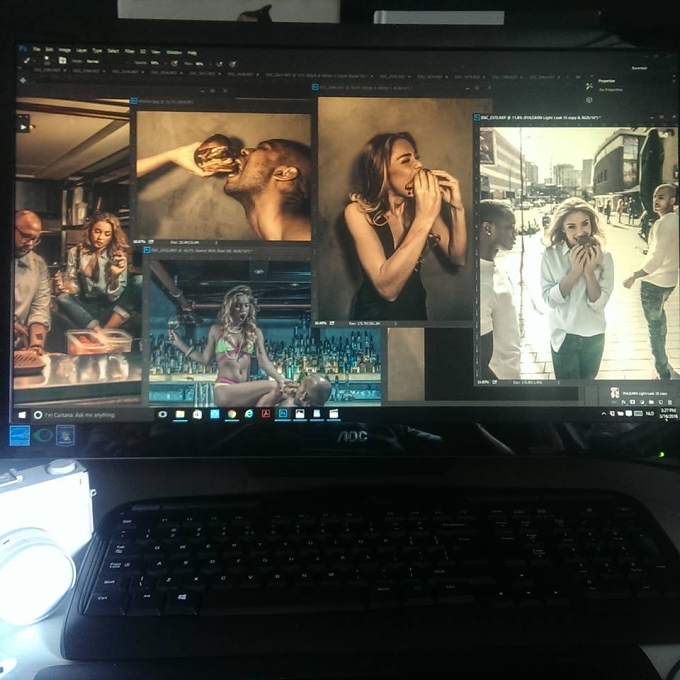Open the Windows Start menu
This screenshot has height=680, width=680.
[x=22, y=415]
